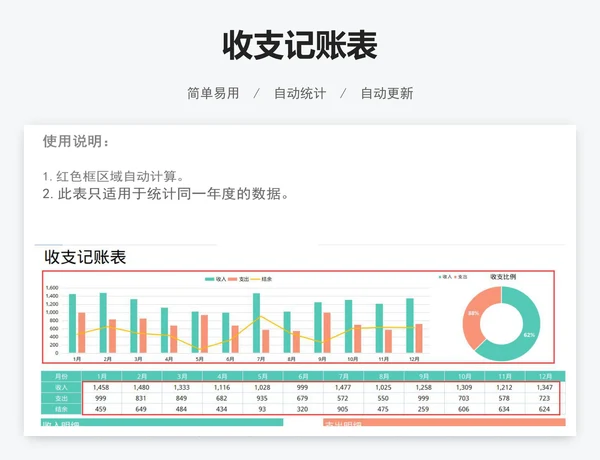Click the 7月 income bar in chart

256,323
